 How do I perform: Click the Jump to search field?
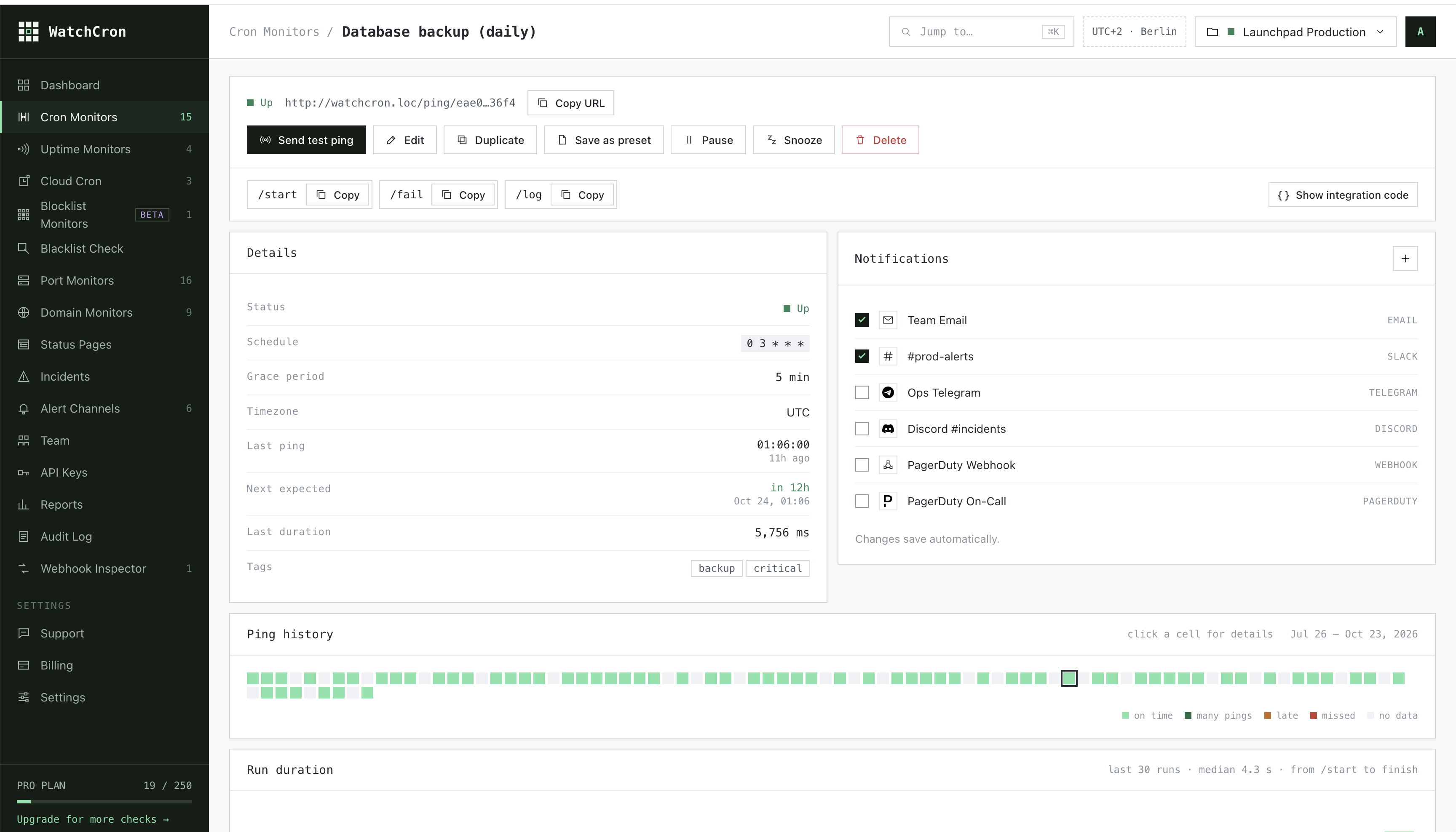981,32
